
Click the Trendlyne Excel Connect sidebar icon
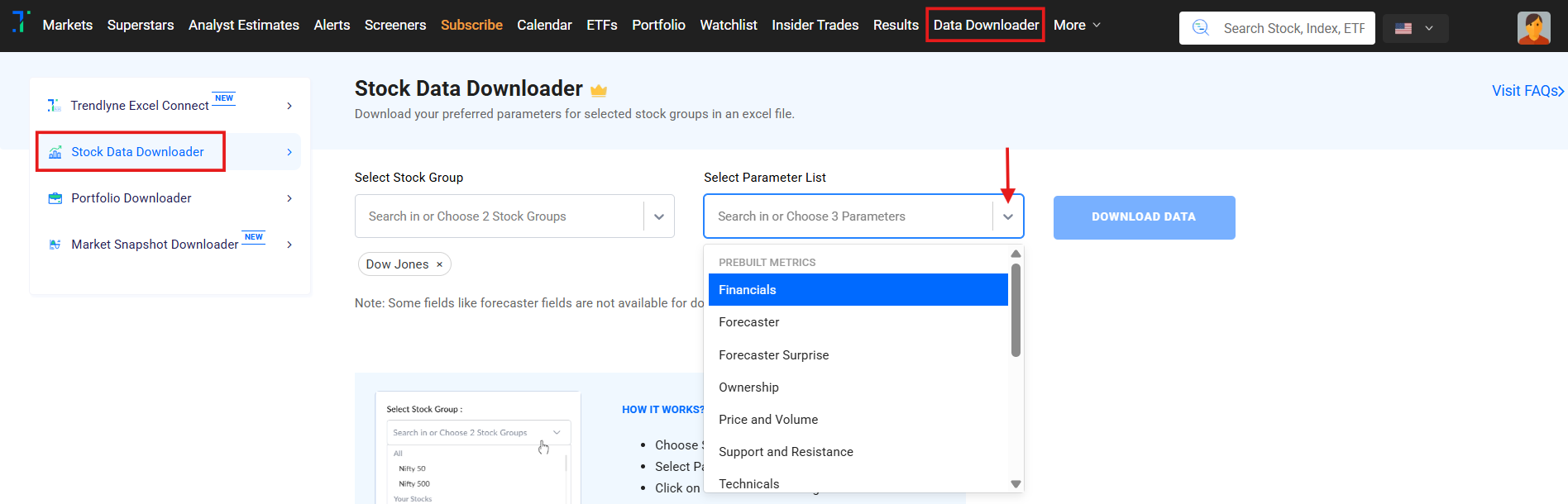pyautogui.click(x=55, y=106)
